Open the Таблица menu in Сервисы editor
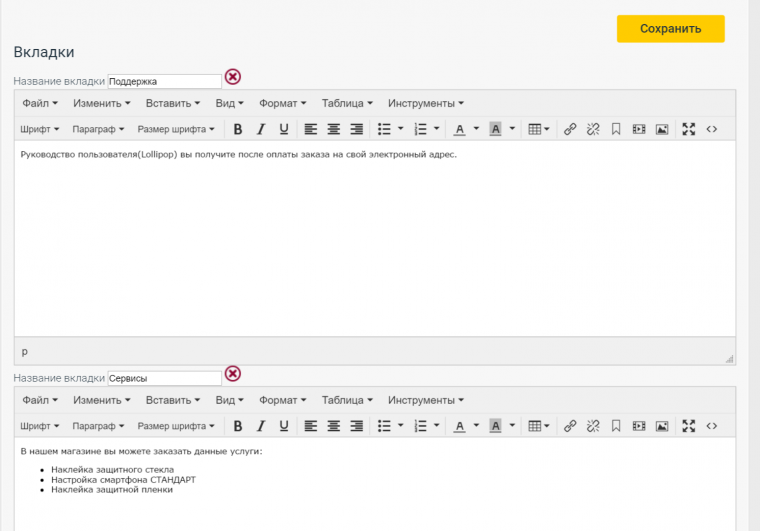This screenshot has height=531, width=760. point(347,400)
